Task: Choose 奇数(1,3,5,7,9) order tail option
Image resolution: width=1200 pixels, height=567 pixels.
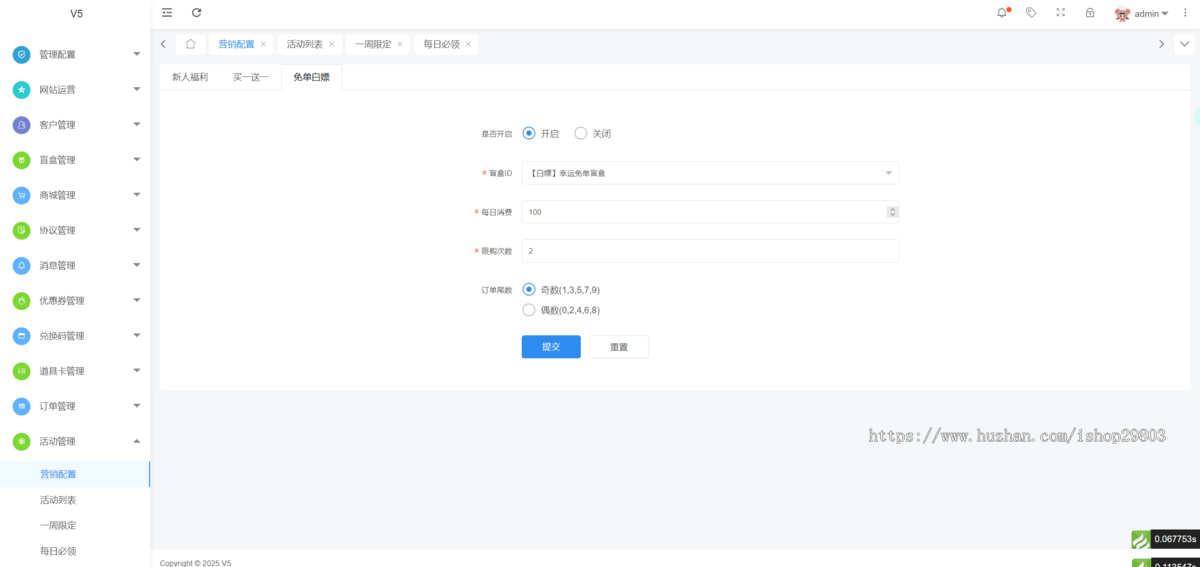Action: coord(561,290)
